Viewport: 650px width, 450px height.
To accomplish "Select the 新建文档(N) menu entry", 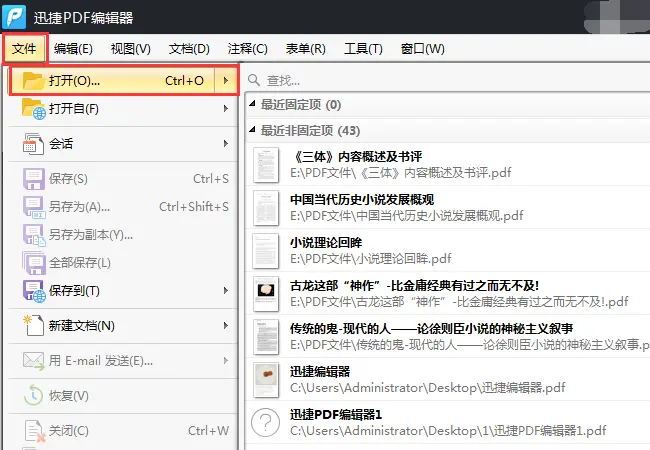I will click(124, 325).
